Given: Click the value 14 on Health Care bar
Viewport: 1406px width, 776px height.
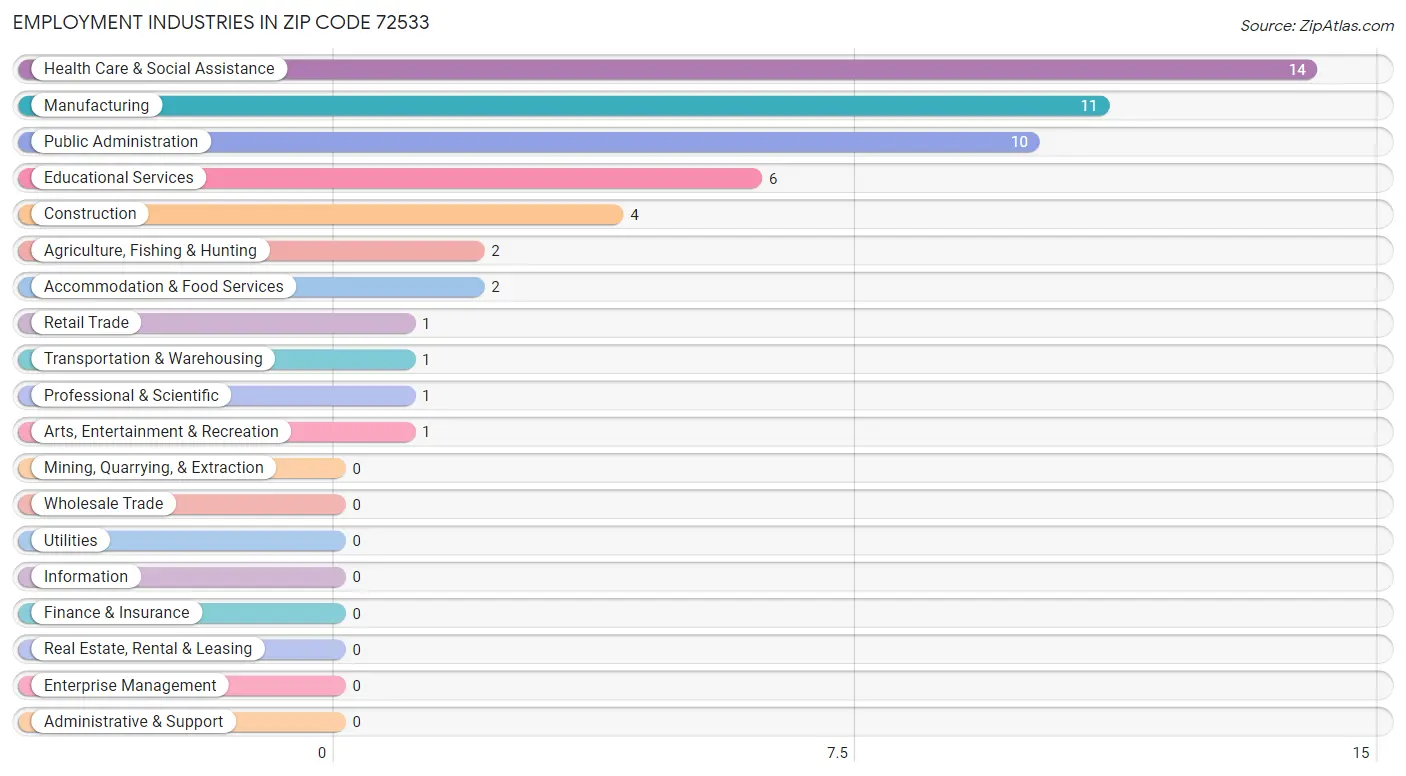Looking at the screenshot, I should (1297, 70).
